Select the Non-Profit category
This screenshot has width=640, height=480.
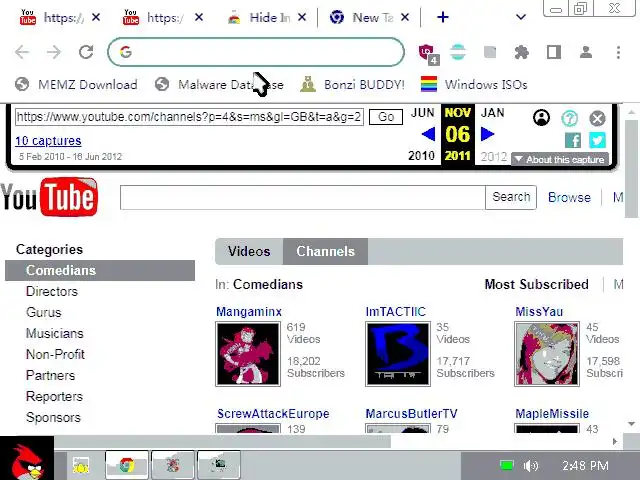tap(55, 354)
